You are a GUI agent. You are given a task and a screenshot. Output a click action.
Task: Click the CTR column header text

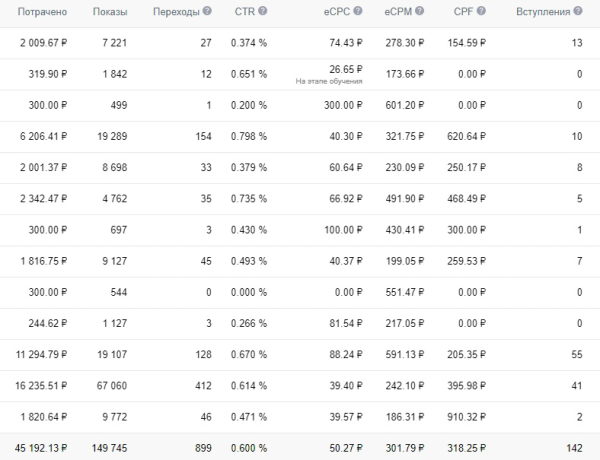[x=242, y=12]
